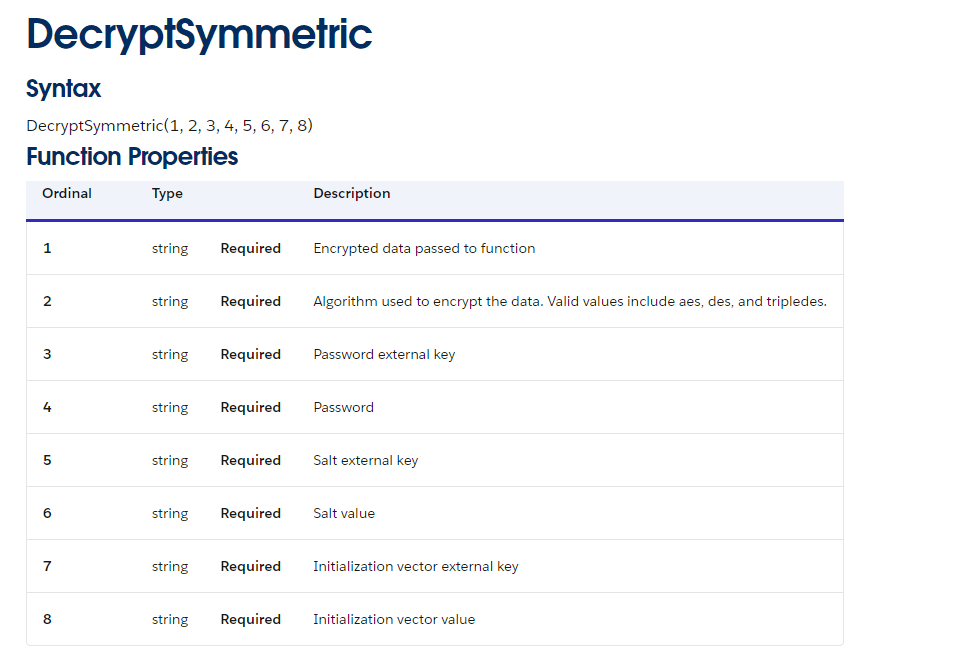Image resolution: width=962 pixels, height=655 pixels.
Task: Select the 'Salt external key' description cell
Action: click(365, 460)
